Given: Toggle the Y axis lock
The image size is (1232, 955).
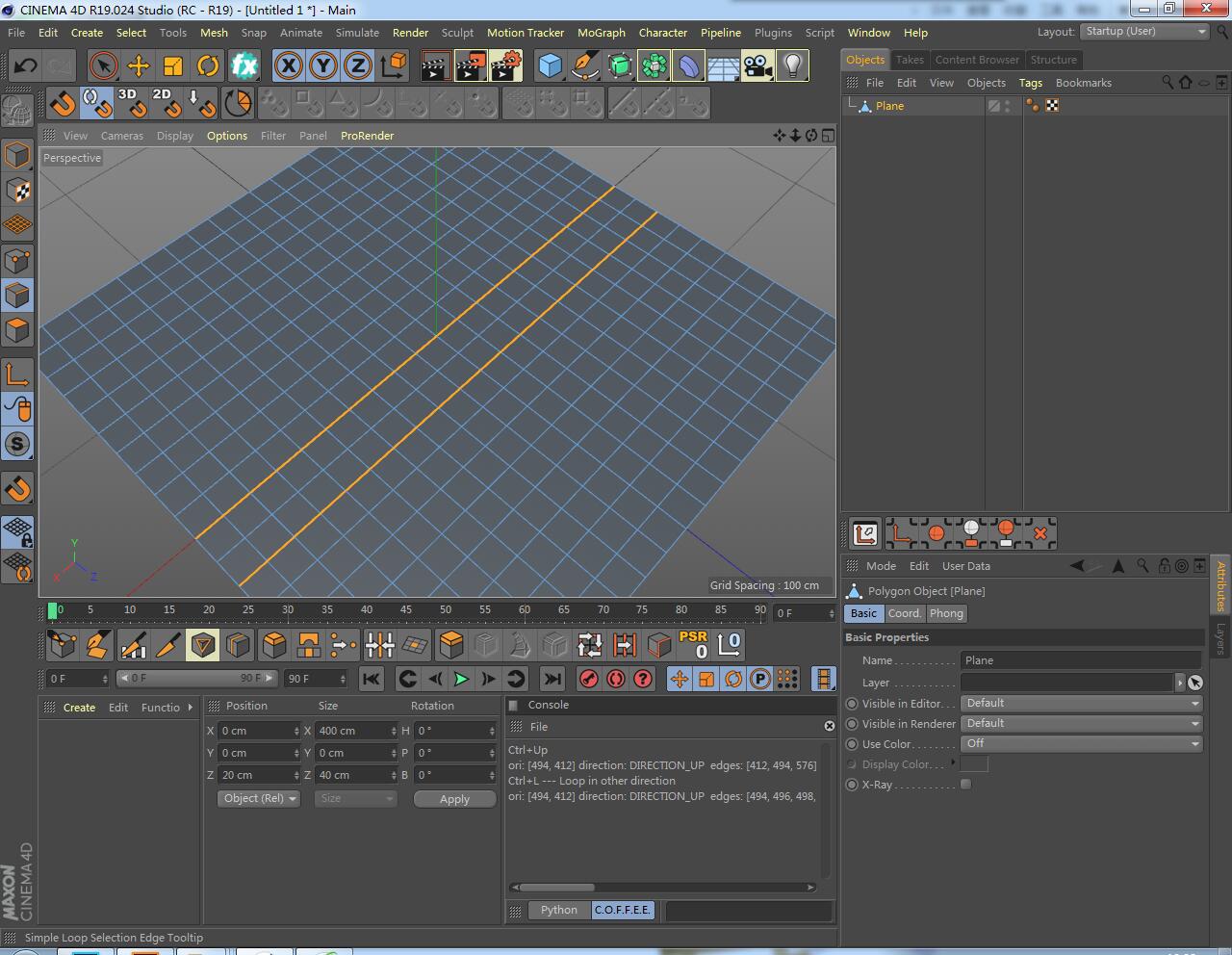Looking at the screenshot, I should click(322, 65).
